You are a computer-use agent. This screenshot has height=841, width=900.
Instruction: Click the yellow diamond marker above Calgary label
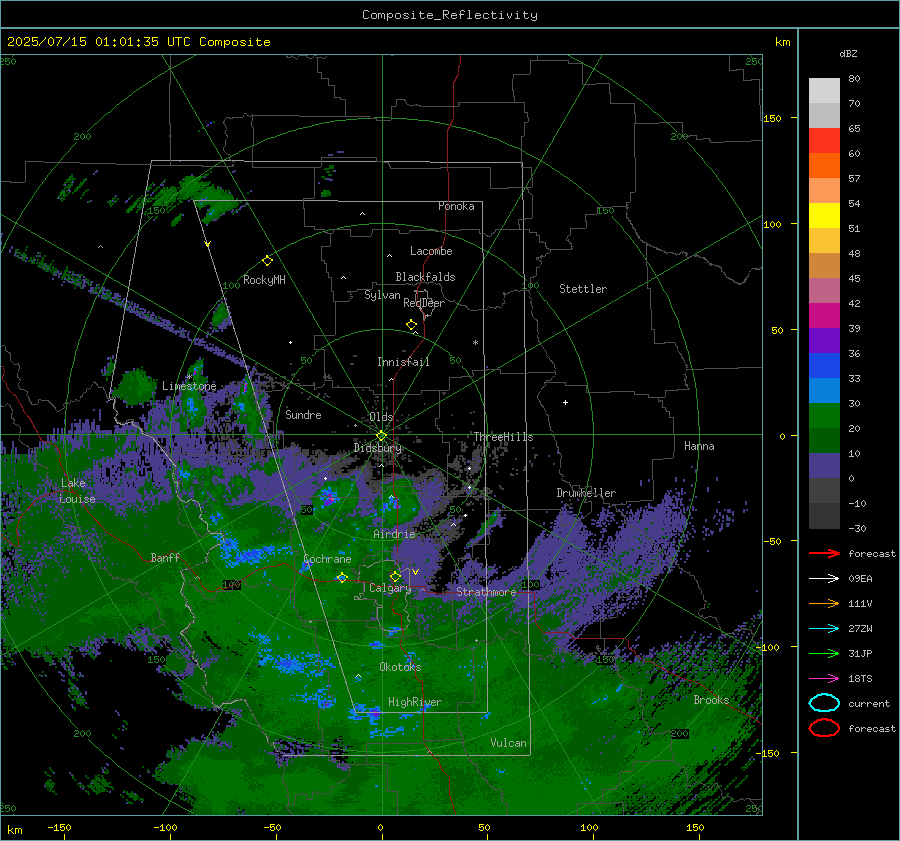[395, 576]
